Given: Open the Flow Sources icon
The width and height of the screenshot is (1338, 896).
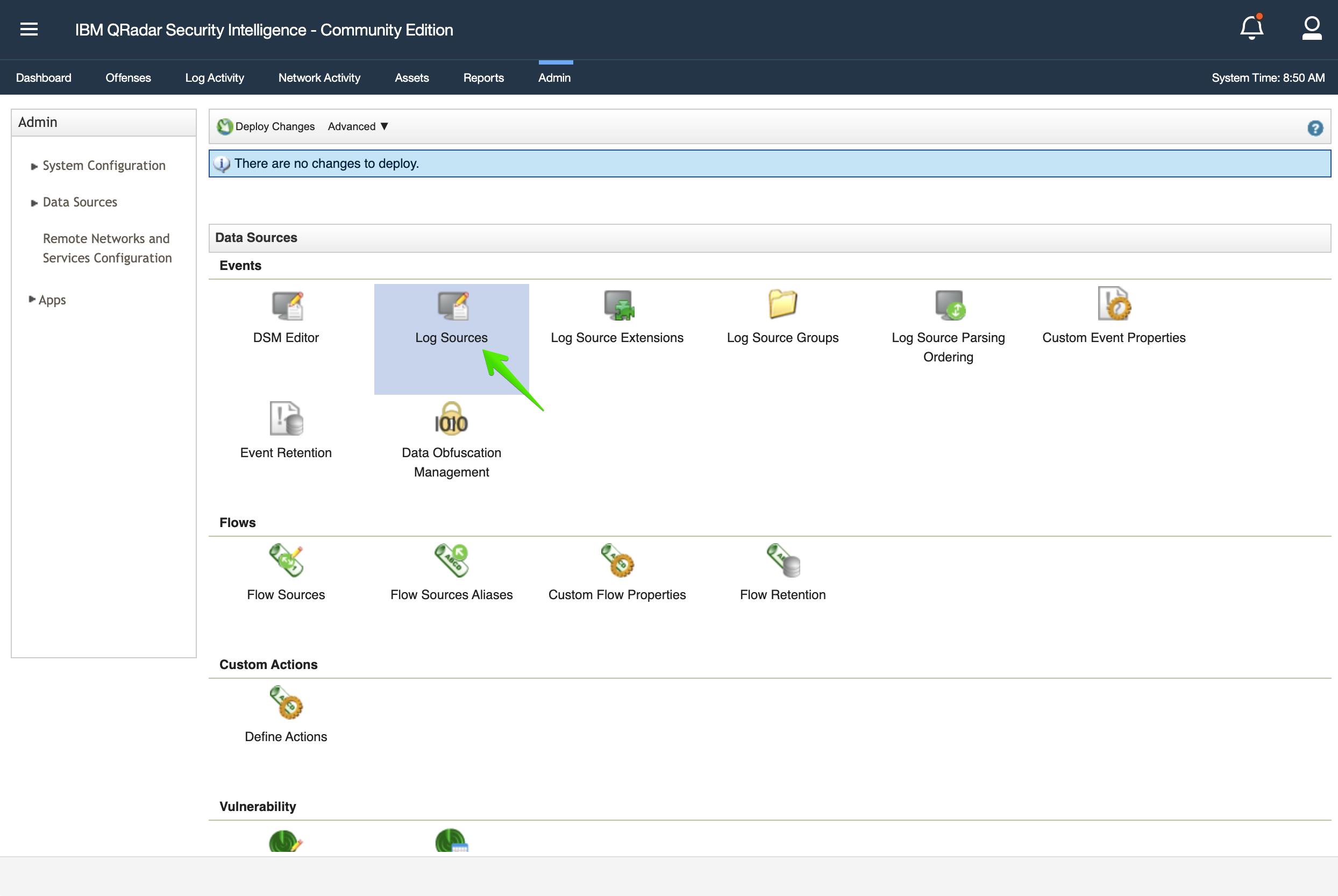Looking at the screenshot, I should [286, 560].
